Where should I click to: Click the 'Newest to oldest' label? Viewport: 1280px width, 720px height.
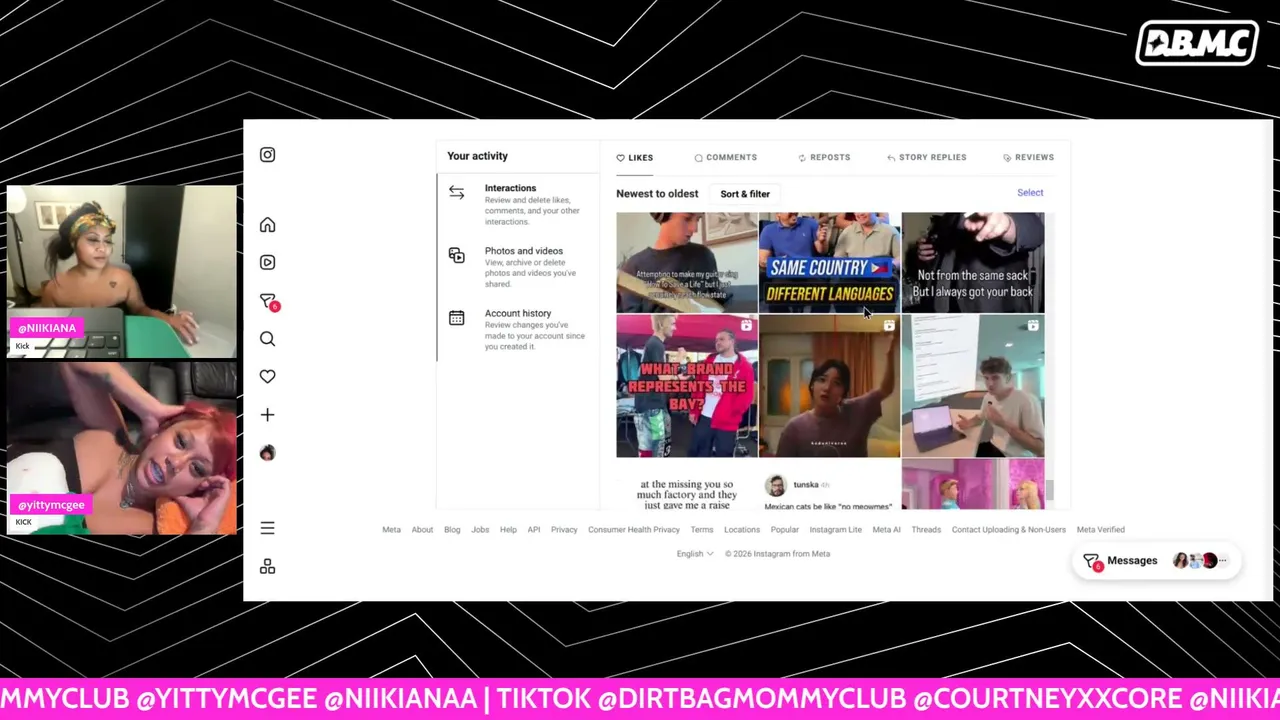point(657,194)
